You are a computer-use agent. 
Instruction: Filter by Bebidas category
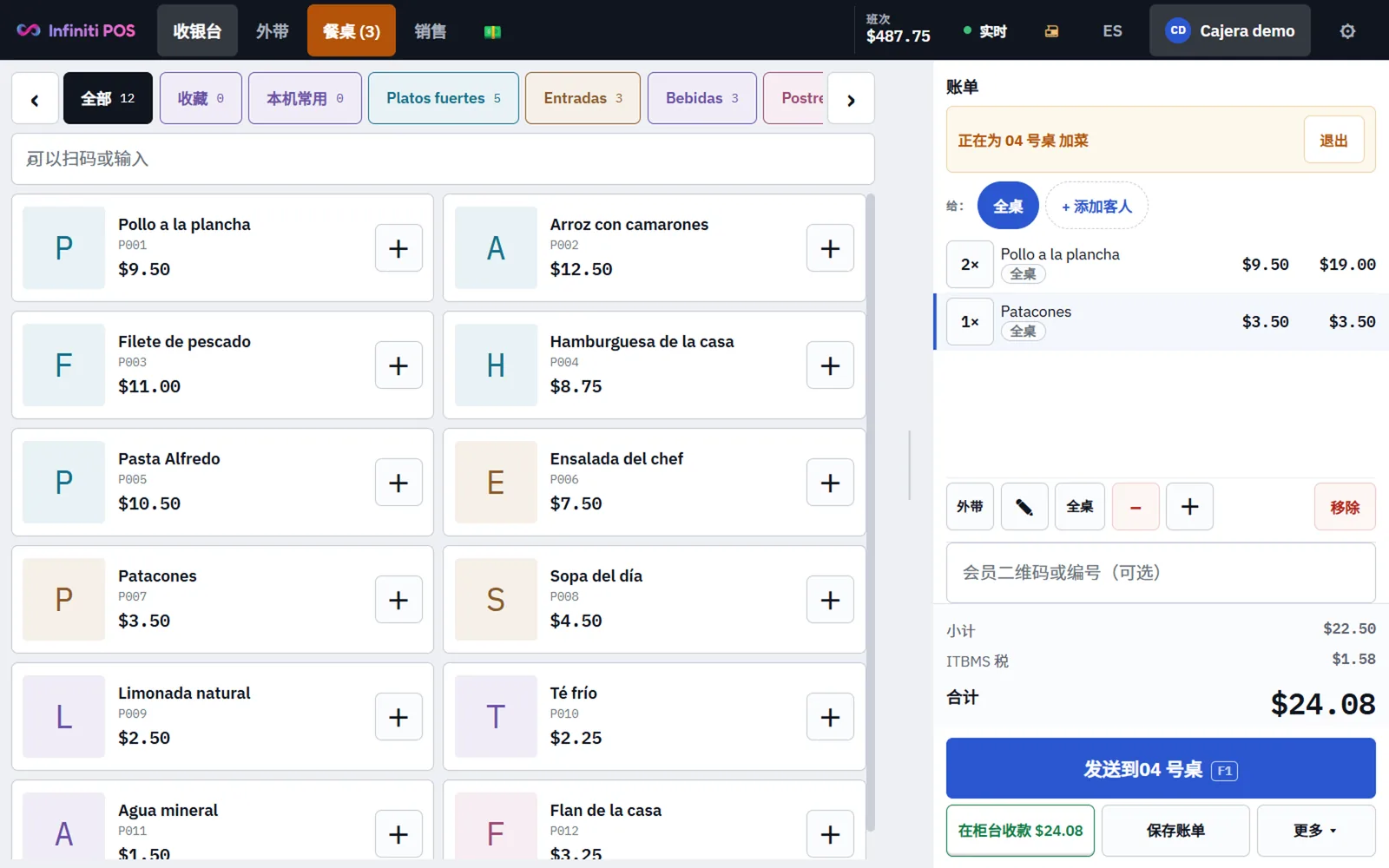[x=702, y=98]
